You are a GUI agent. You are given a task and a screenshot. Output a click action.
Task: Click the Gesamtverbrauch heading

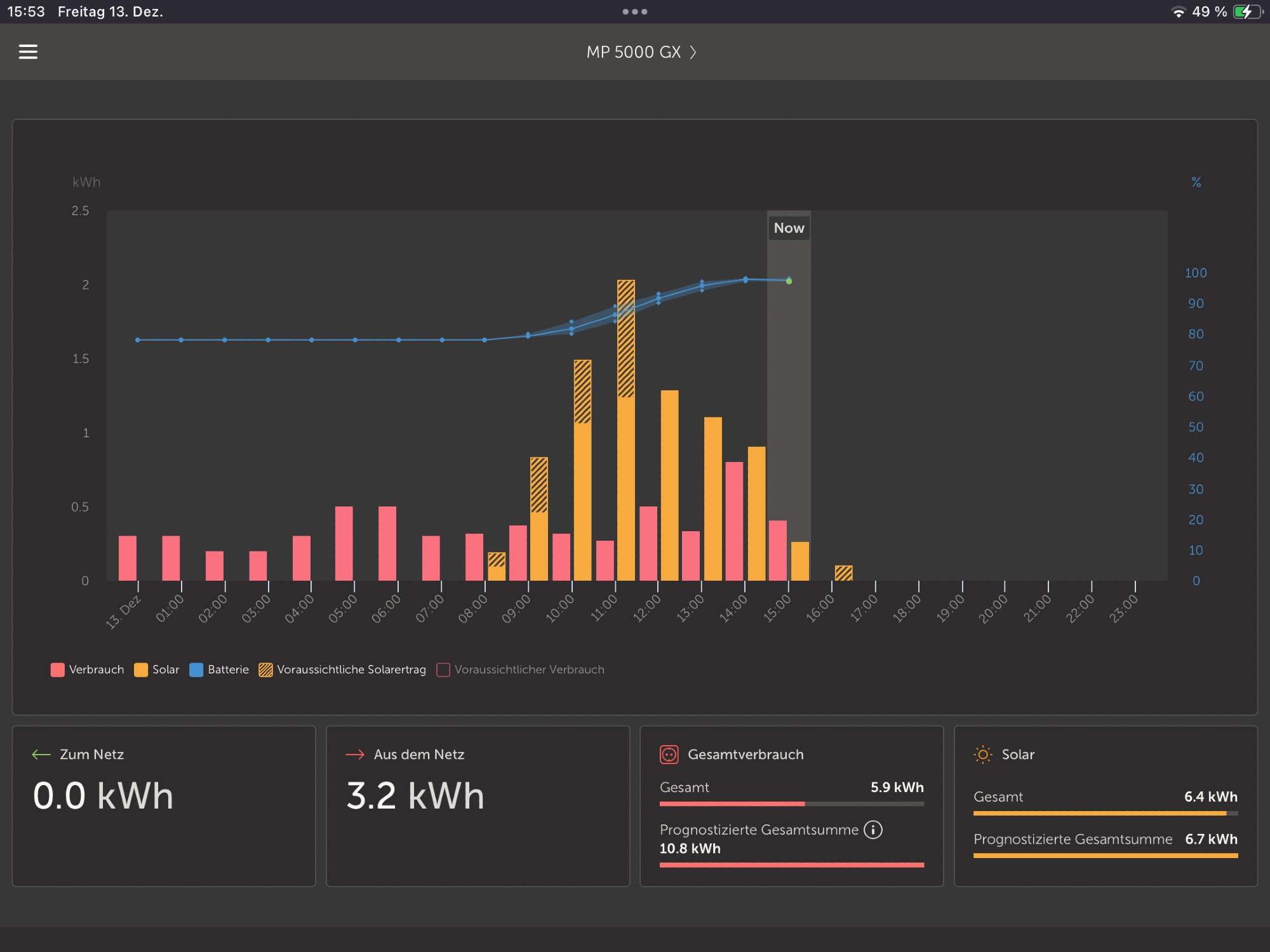745,754
